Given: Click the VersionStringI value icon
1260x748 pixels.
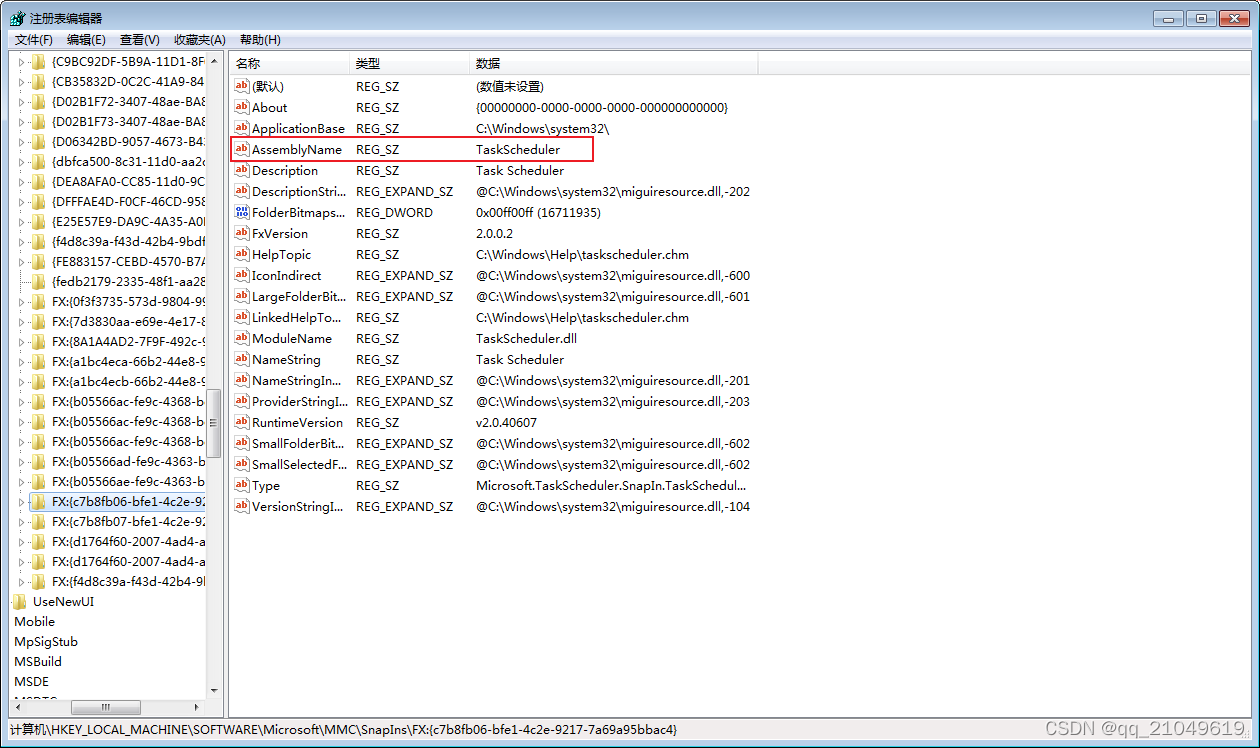Looking at the screenshot, I should (241, 506).
